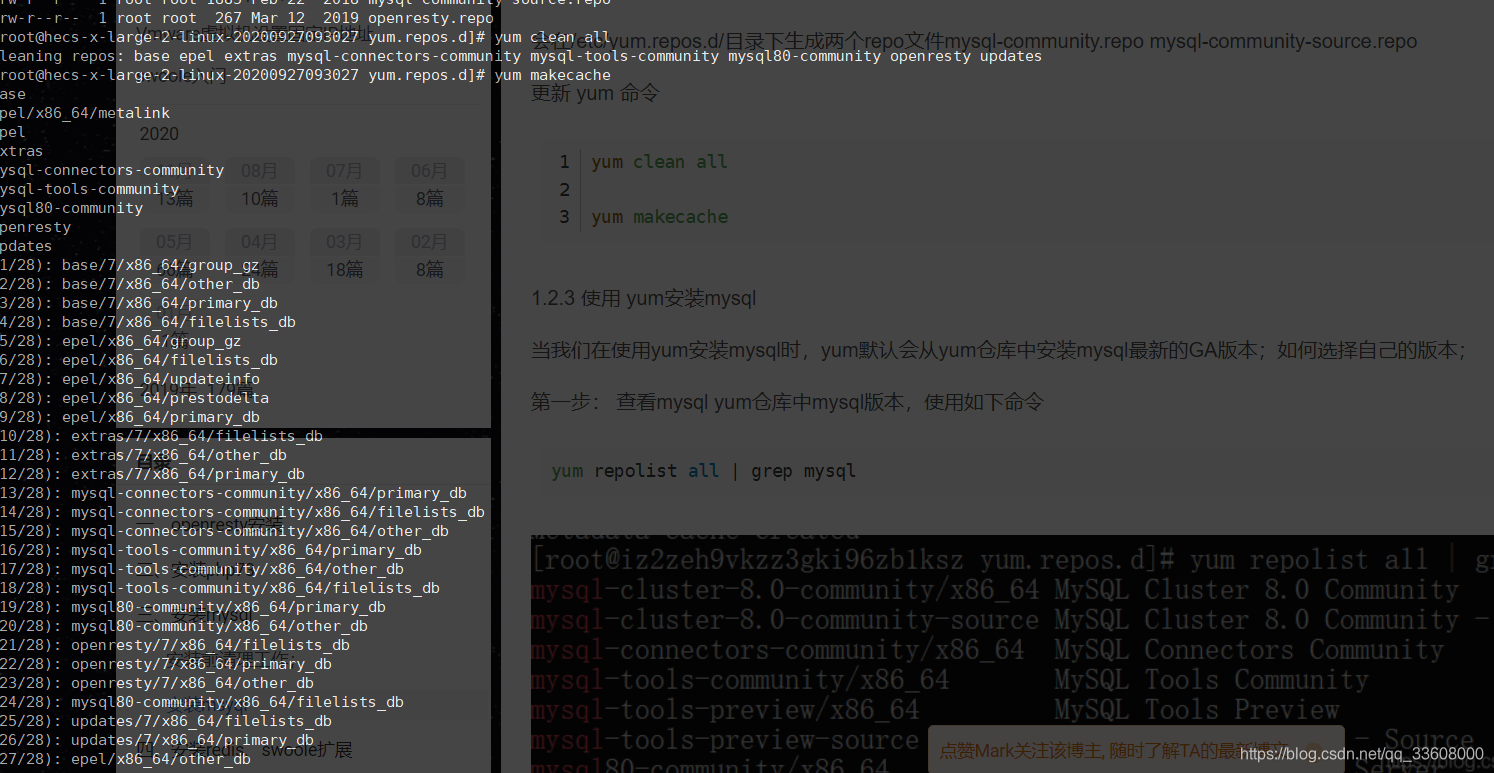Image resolution: width=1494 pixels, height=773 pixels.
Task: Click the terminal prompt line 'yum clean all'
Action: point(305,37)
